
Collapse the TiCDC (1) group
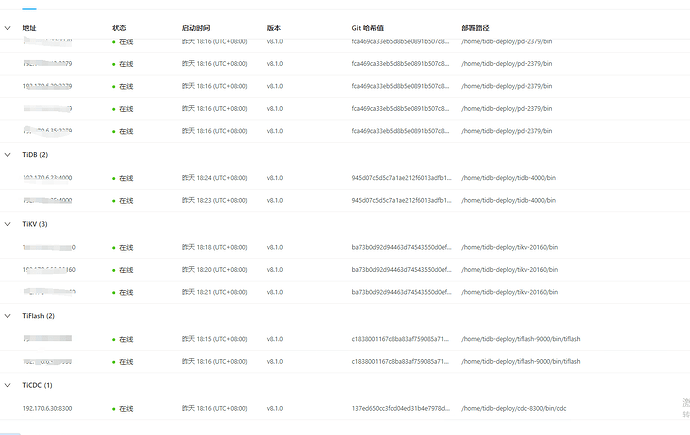point(8,385)
